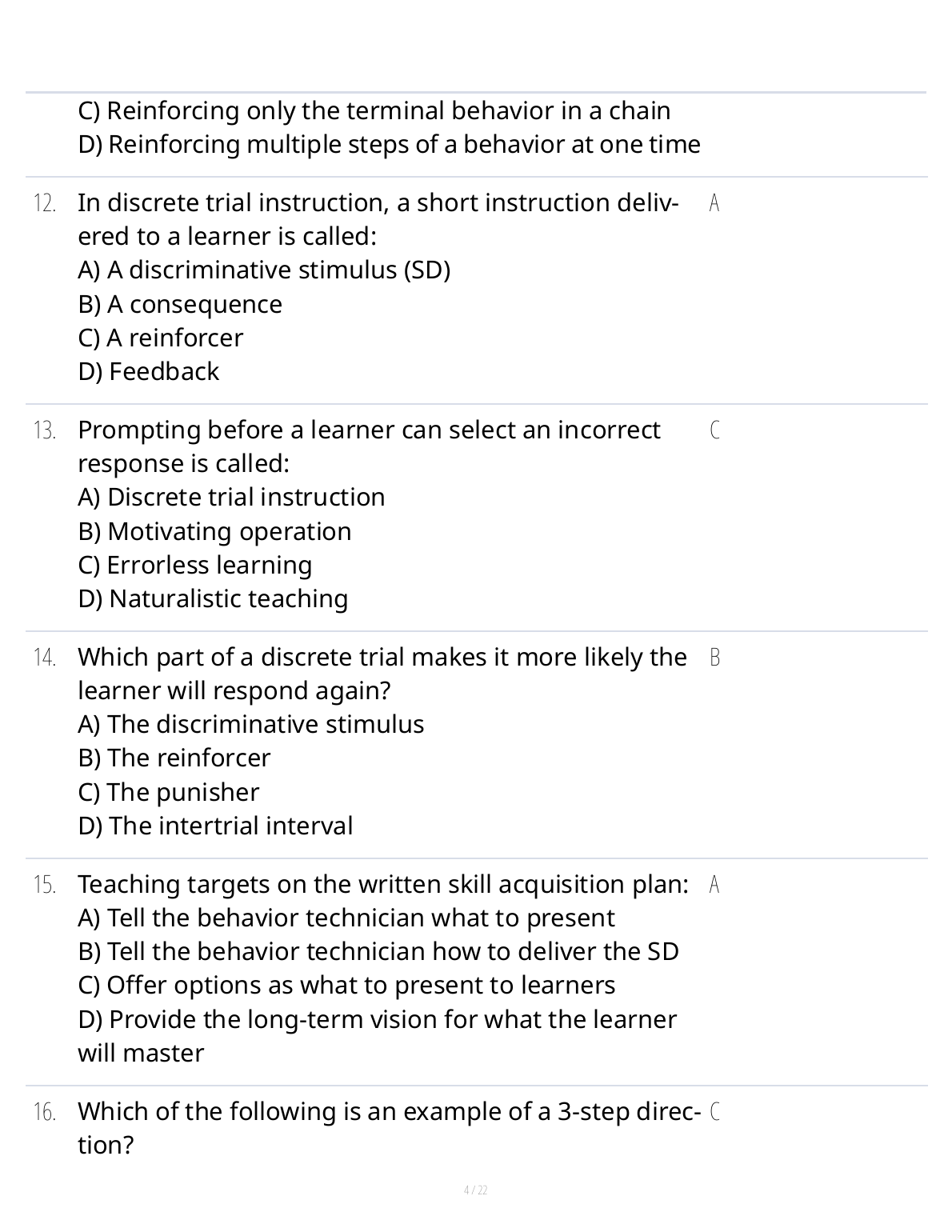Select option C) Errorless learning
Image resolution: width=952 pixels, height=1232 pixels.
click(195, 565)
